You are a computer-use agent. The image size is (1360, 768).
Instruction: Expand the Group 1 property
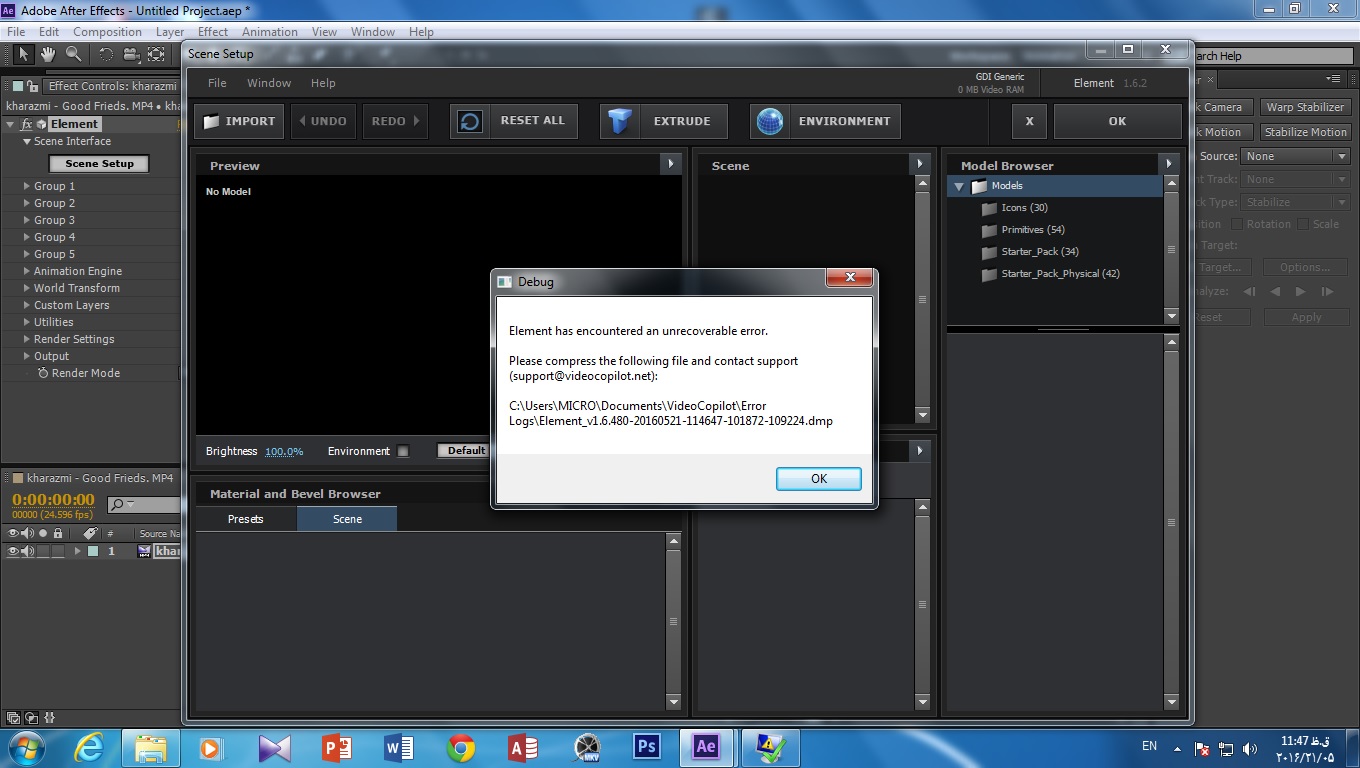(x=27, y=186)
